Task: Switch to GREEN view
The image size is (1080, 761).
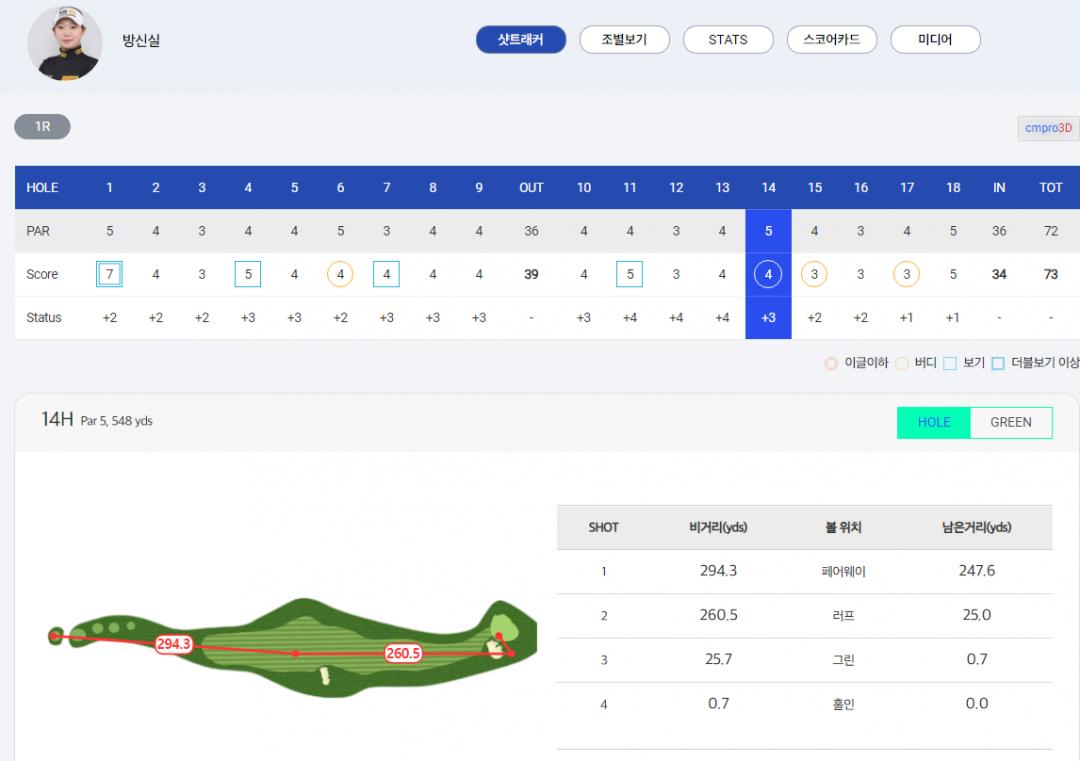Action: [x=1010, y=422]
